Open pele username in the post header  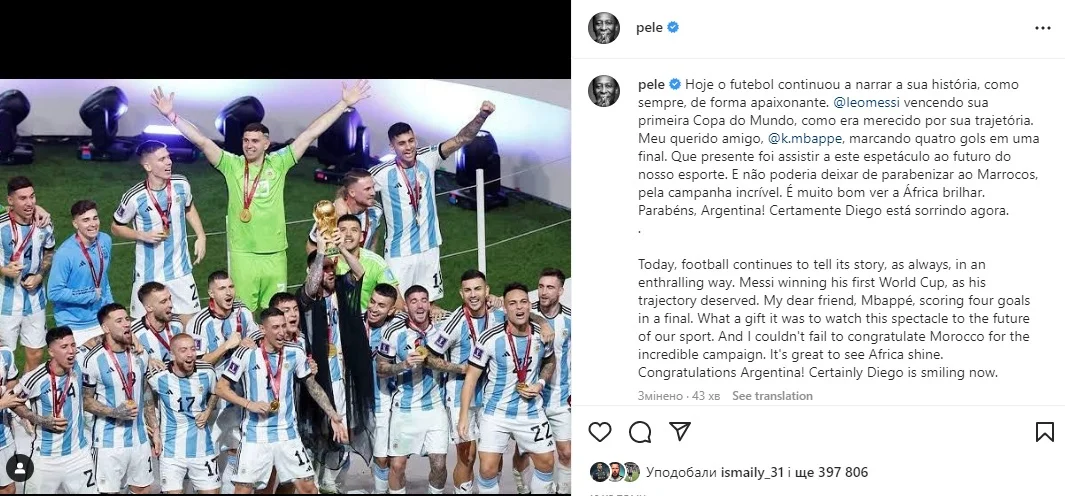[x=649, y=28]
